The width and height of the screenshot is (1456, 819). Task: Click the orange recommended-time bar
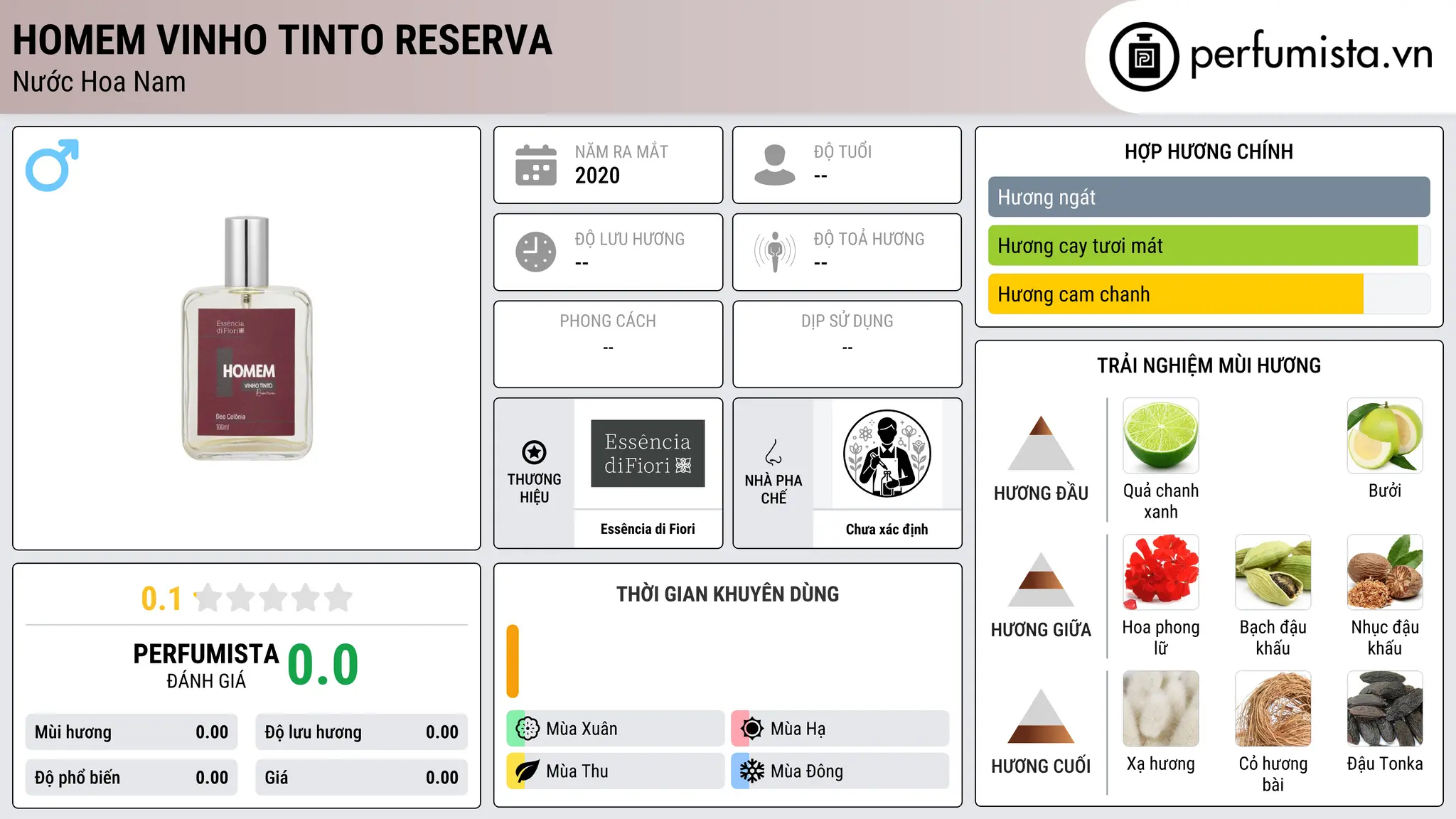(x=513, y=661)
